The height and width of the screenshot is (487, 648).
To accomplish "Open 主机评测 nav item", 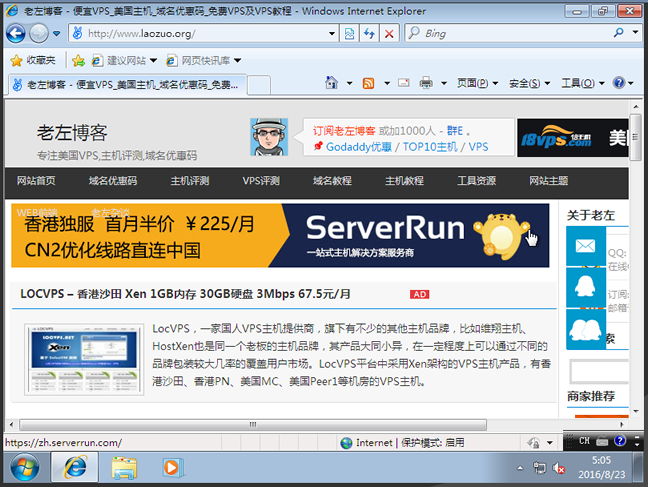I will pyautogui.click(x=190, y=181).
